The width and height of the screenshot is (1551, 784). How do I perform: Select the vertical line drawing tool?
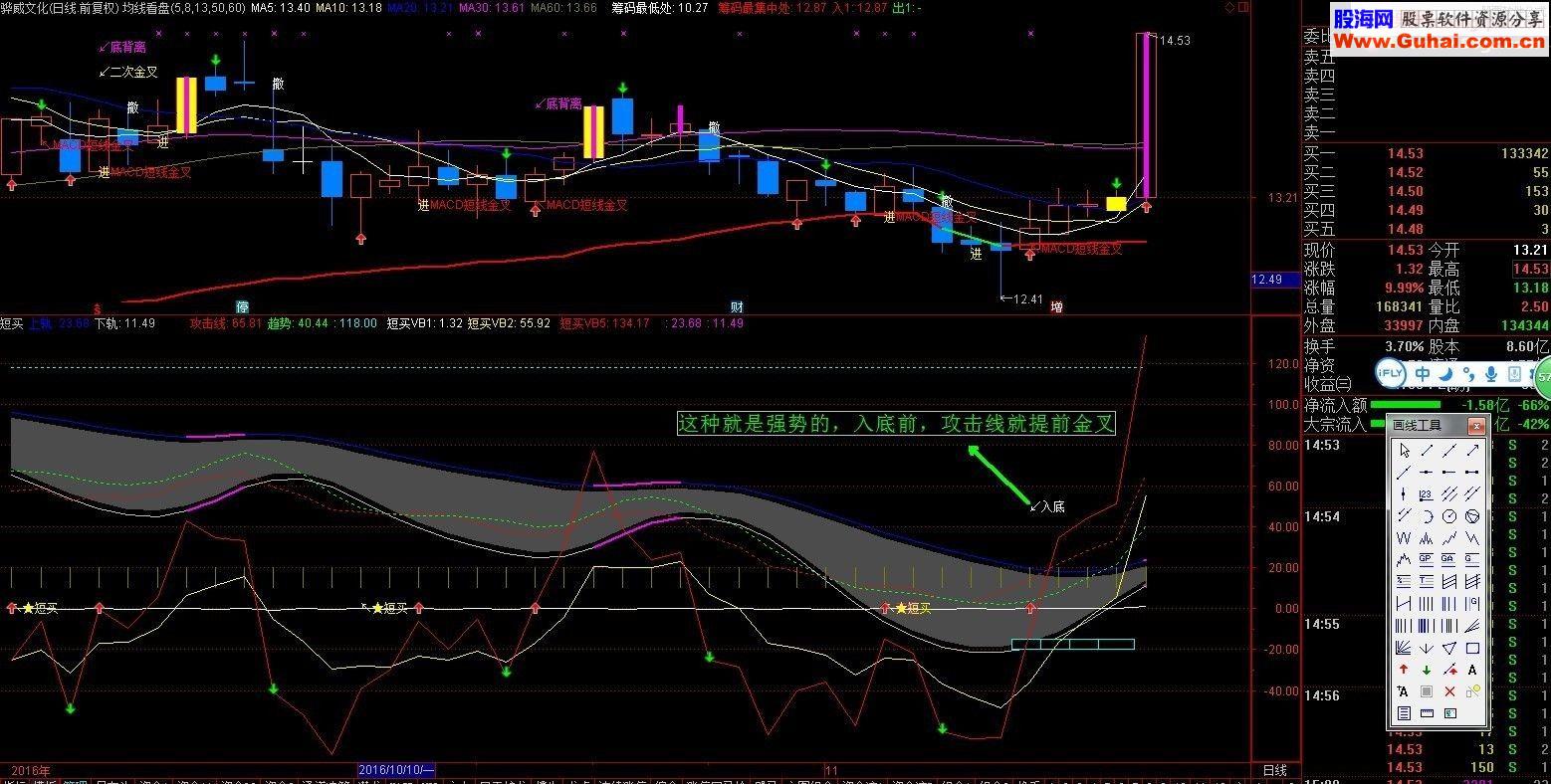point(1404,493)
